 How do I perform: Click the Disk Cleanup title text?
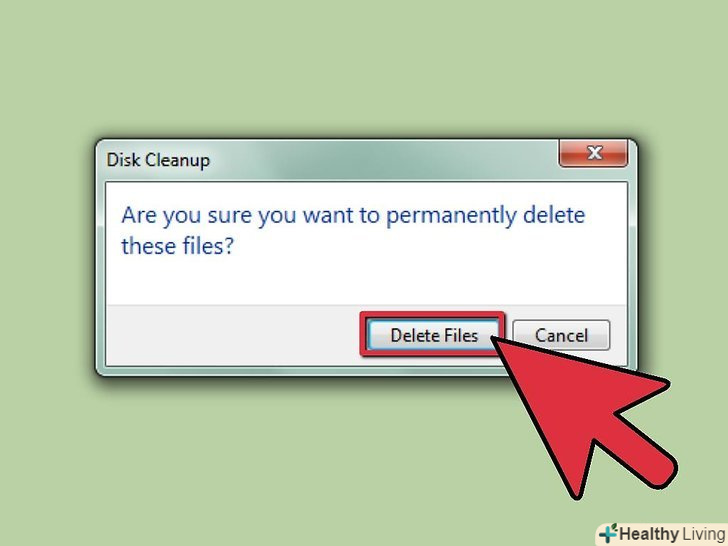click(x=158, y=160)
